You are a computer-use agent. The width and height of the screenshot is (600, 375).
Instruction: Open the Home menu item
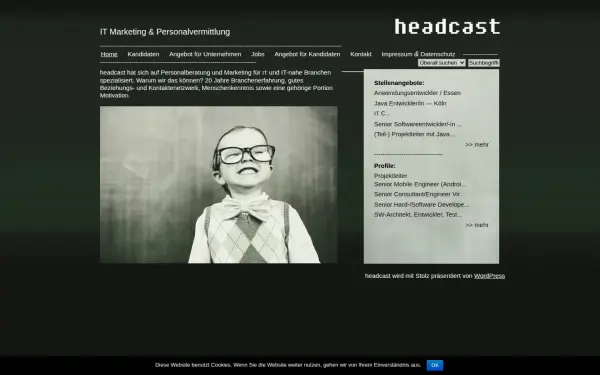[x=109, y=54]
